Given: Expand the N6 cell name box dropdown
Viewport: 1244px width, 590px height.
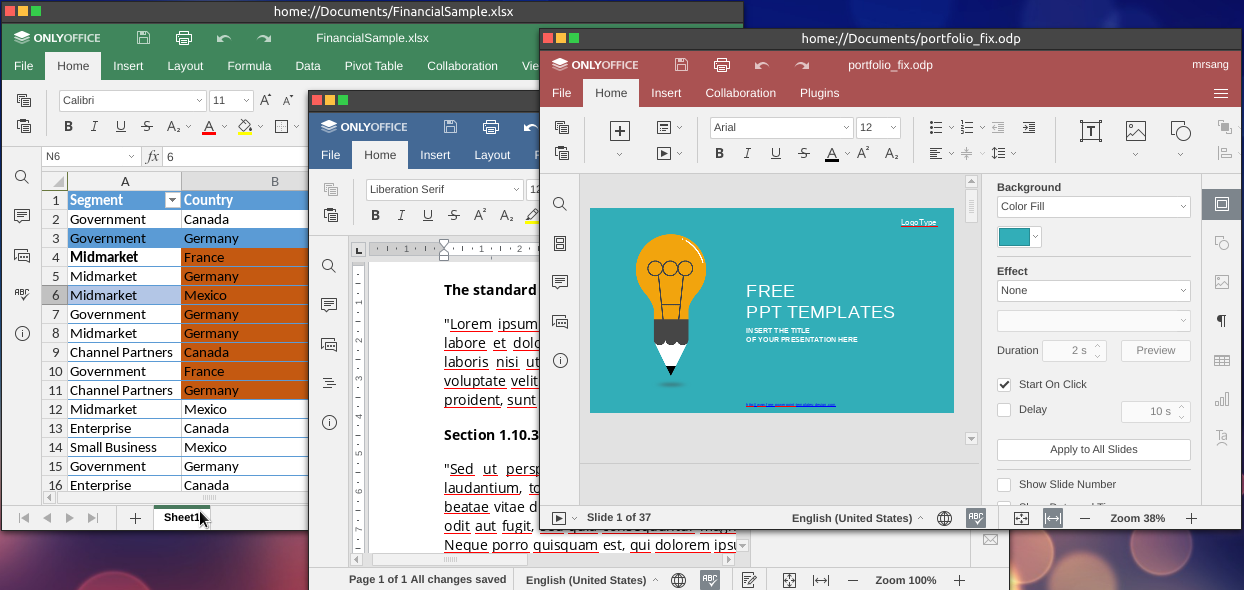Looking at the screenshot, I should (x=132, y=157).
